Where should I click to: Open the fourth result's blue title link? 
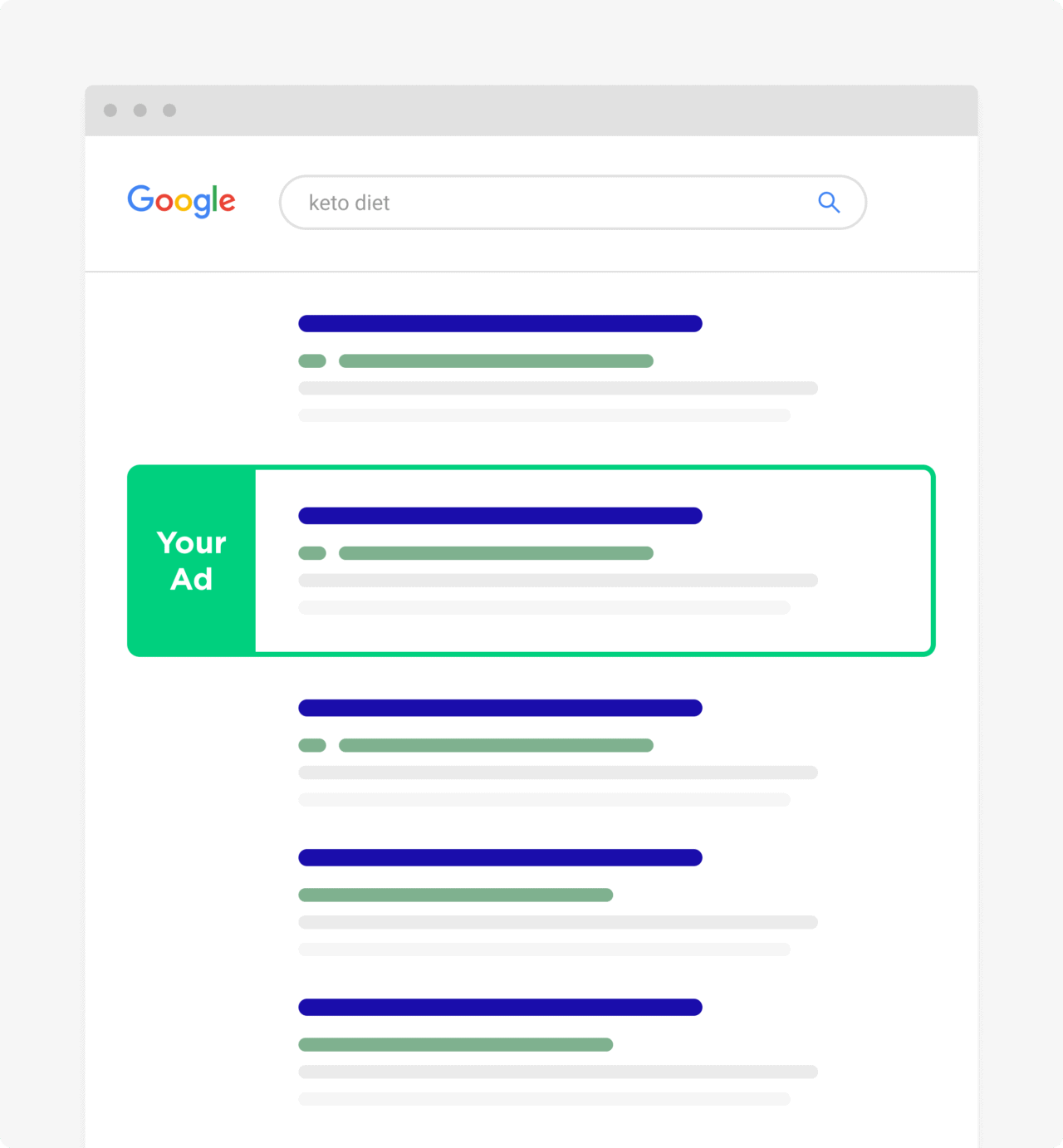[x=500, y=857]
